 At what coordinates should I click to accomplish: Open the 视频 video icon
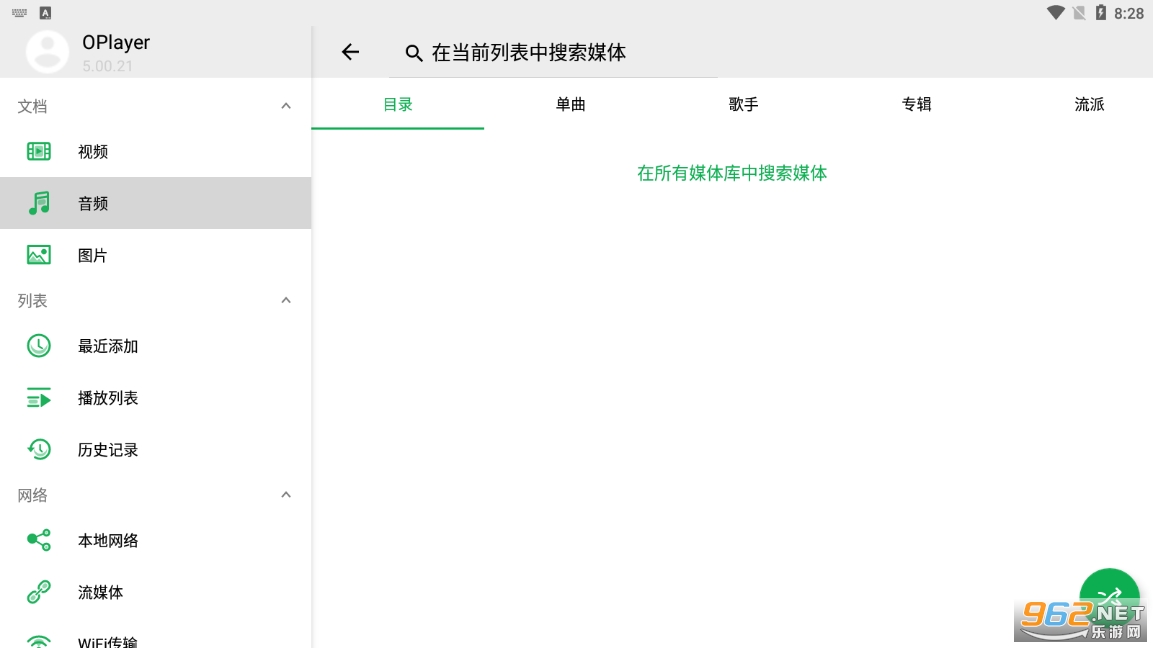click(38, 152)
